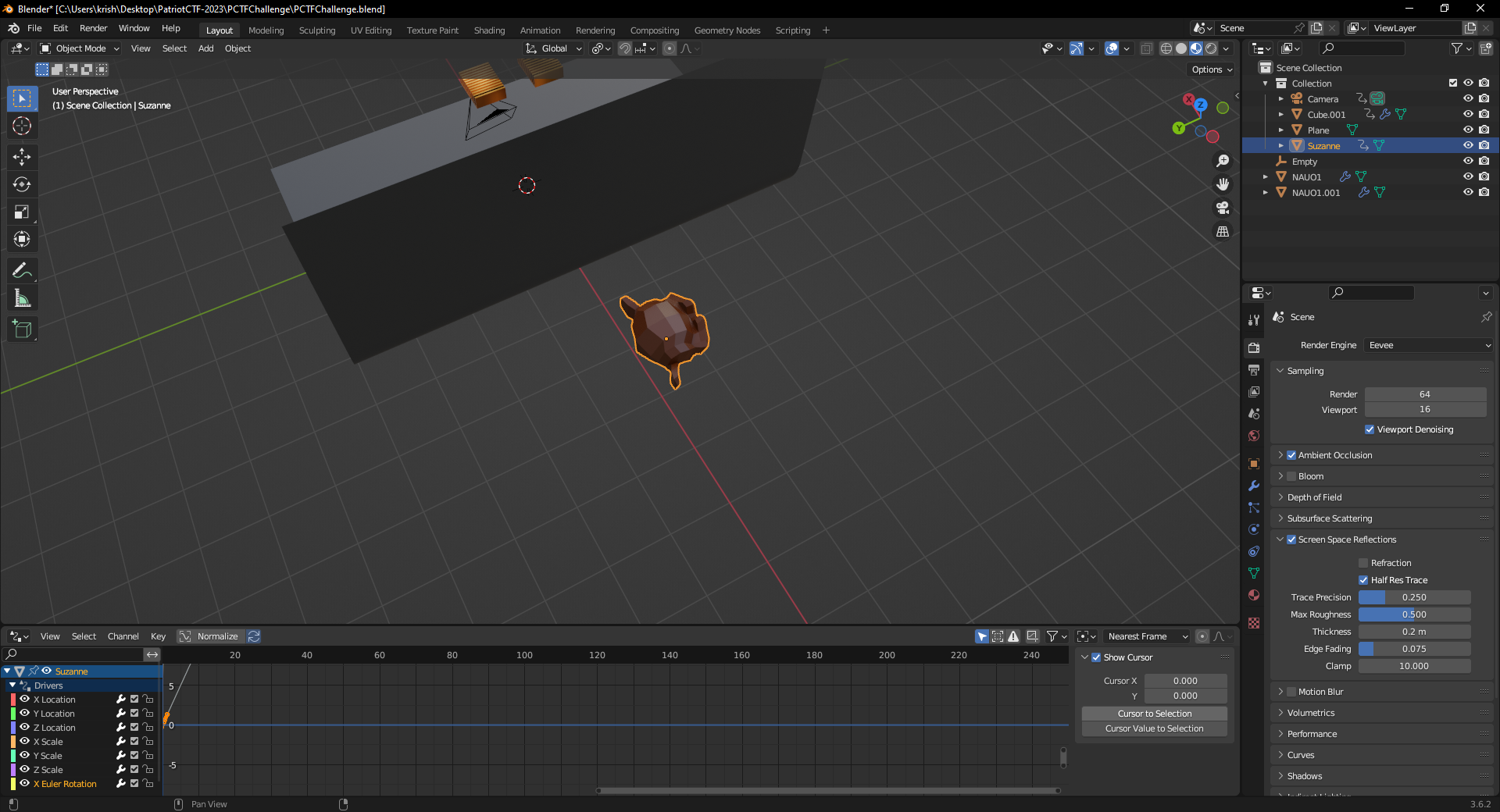This screenshot has width=1500, height=812.
Task: Open the Output properties tab icon
Action: pyautogui.click(x=1254, y=370)
